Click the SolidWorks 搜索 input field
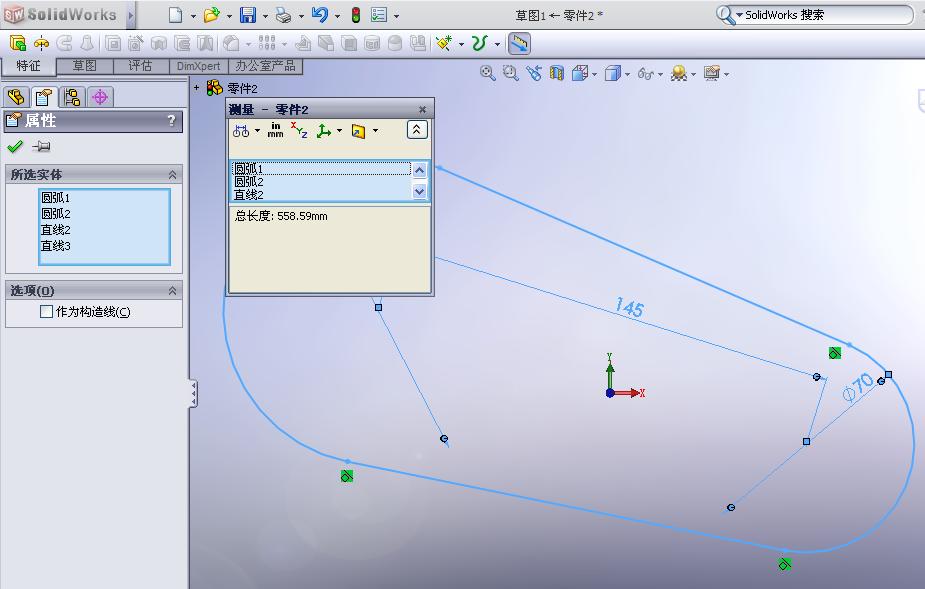Screen dimensions: 925x589 pos(826,15)
